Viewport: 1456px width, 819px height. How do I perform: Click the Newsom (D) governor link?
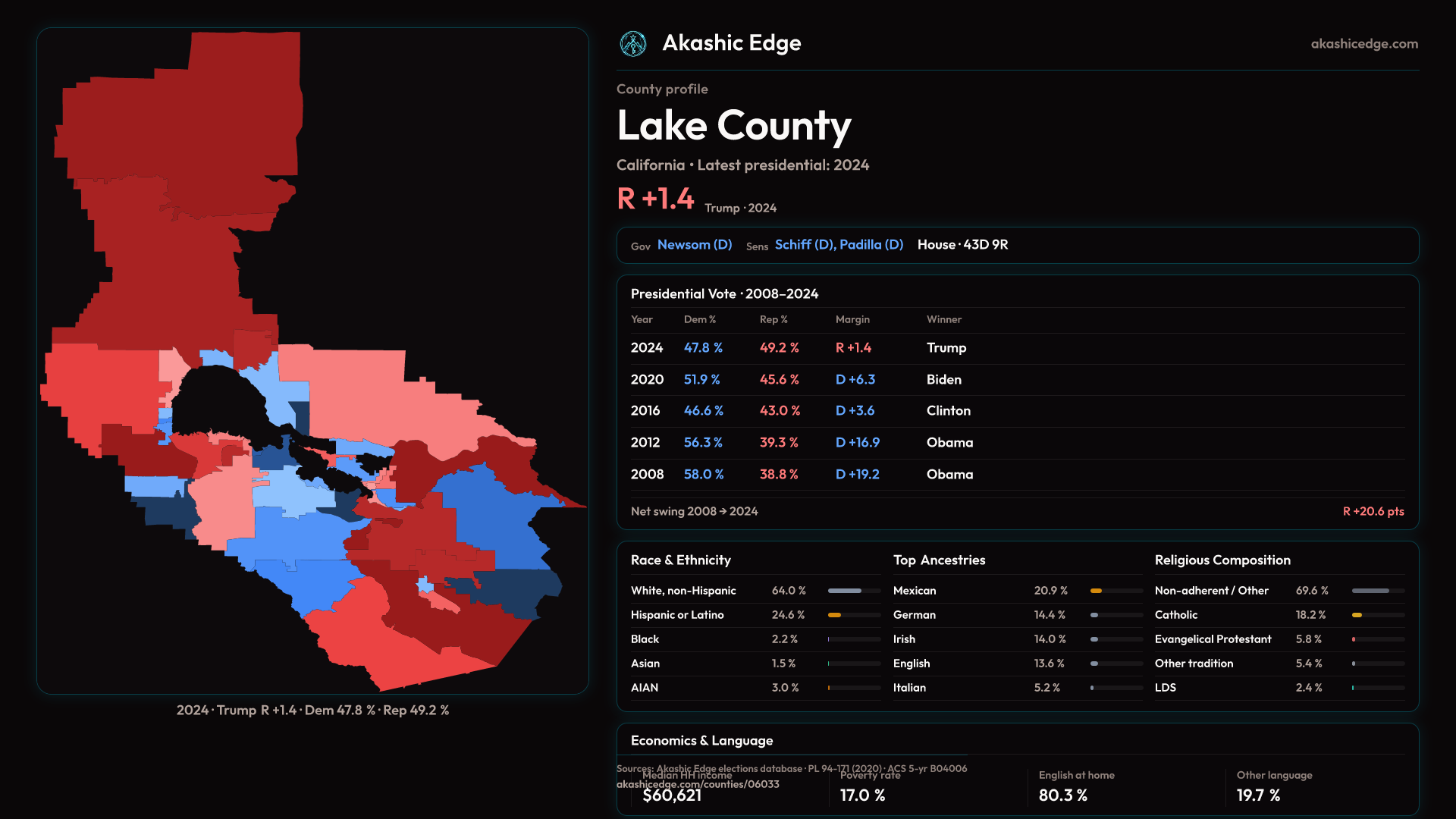point(694,245)
